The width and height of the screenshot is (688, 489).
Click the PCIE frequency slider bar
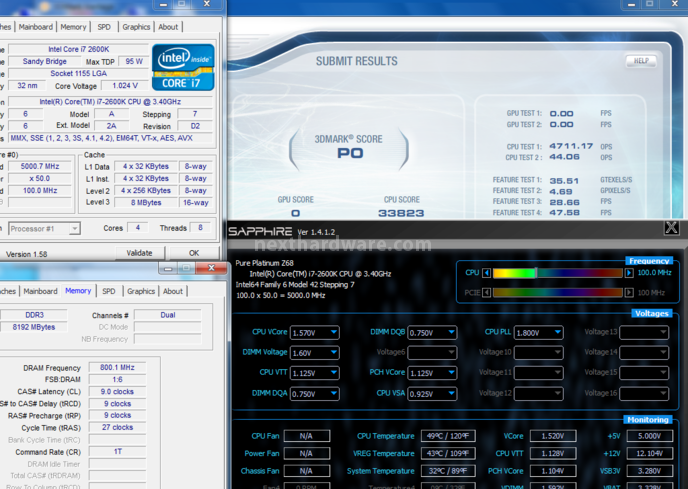coord(558,292)
